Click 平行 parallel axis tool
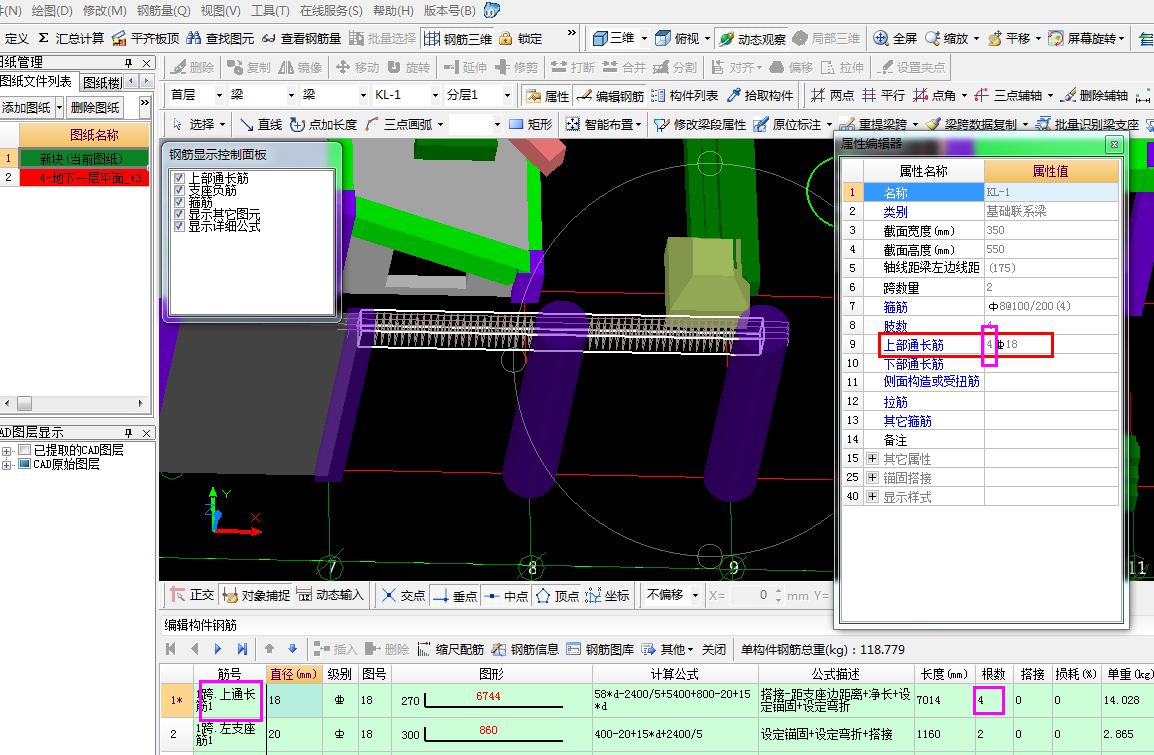Image resolution: width=1154 pixels, height=755 pixels. (883, 96)
